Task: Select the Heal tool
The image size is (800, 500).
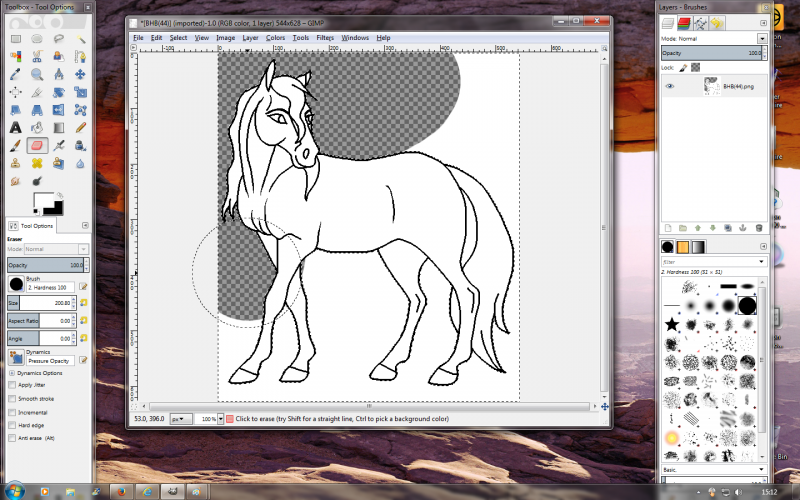Action: [37, 163]
